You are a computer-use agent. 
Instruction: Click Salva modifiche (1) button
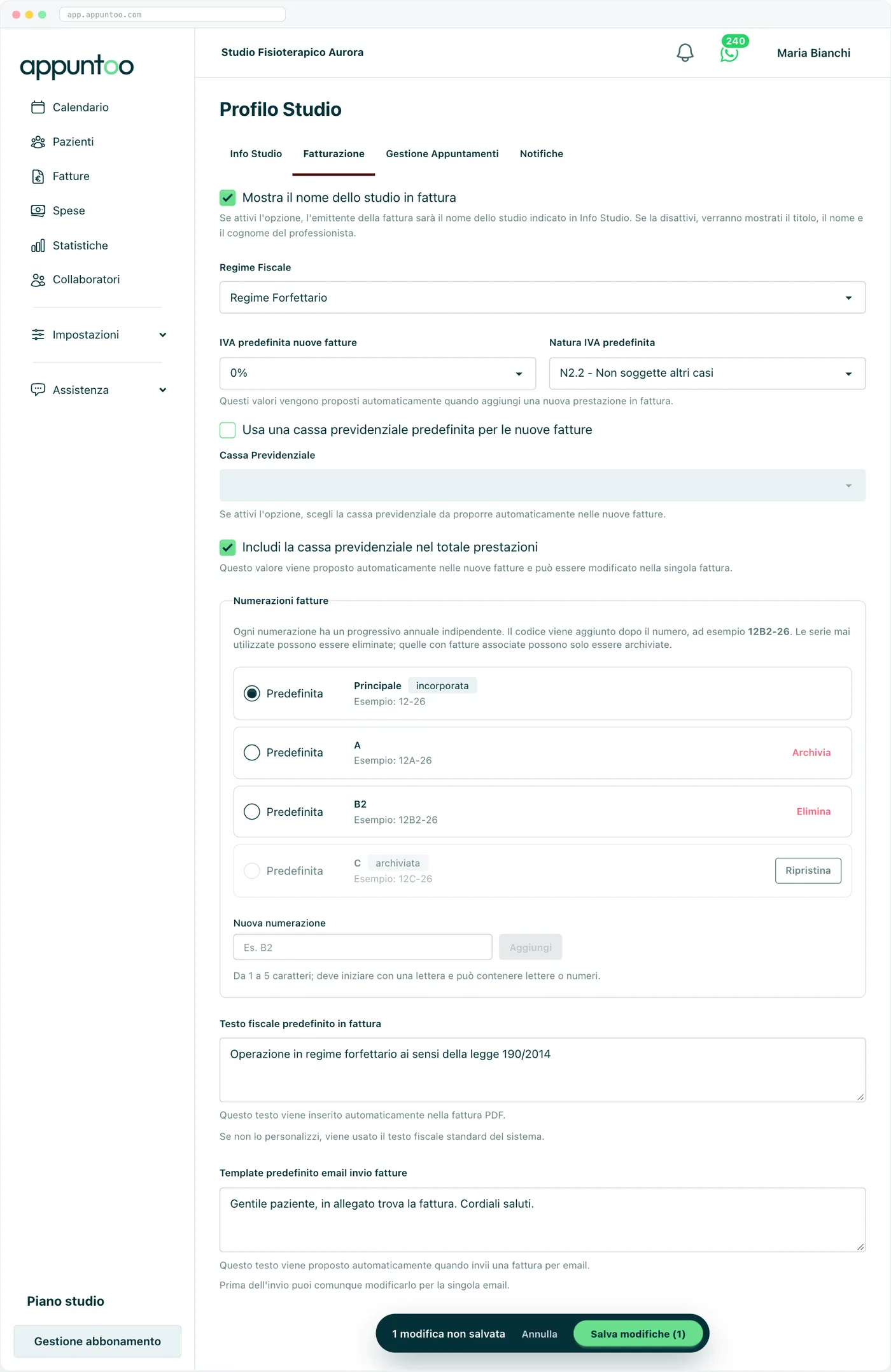coord(638,1334)
